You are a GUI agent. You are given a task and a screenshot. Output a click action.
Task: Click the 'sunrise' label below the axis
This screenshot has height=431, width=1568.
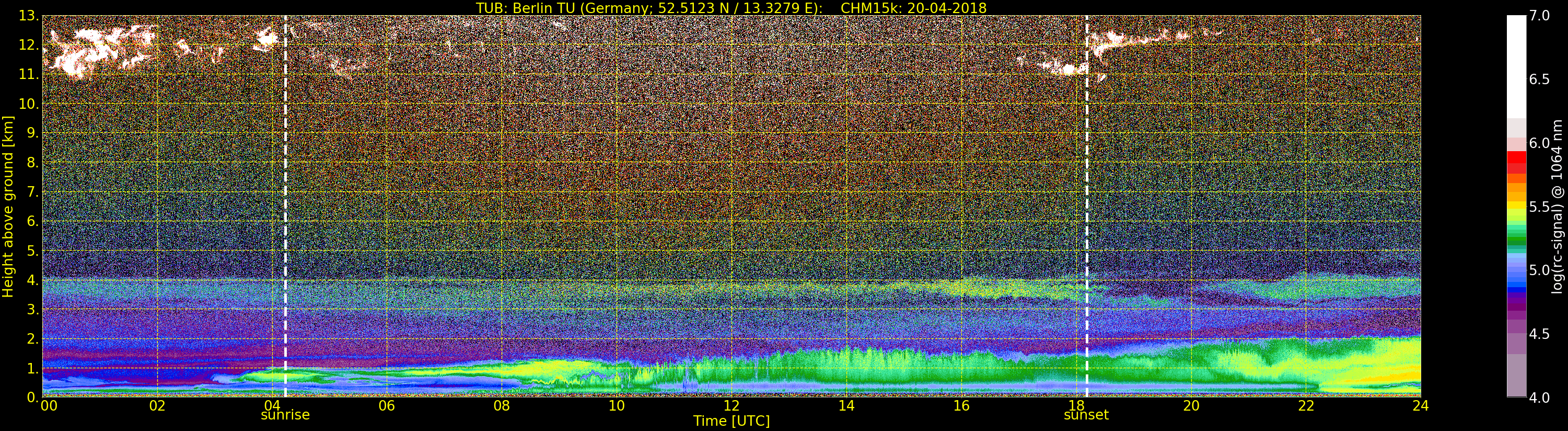[285, 415]
